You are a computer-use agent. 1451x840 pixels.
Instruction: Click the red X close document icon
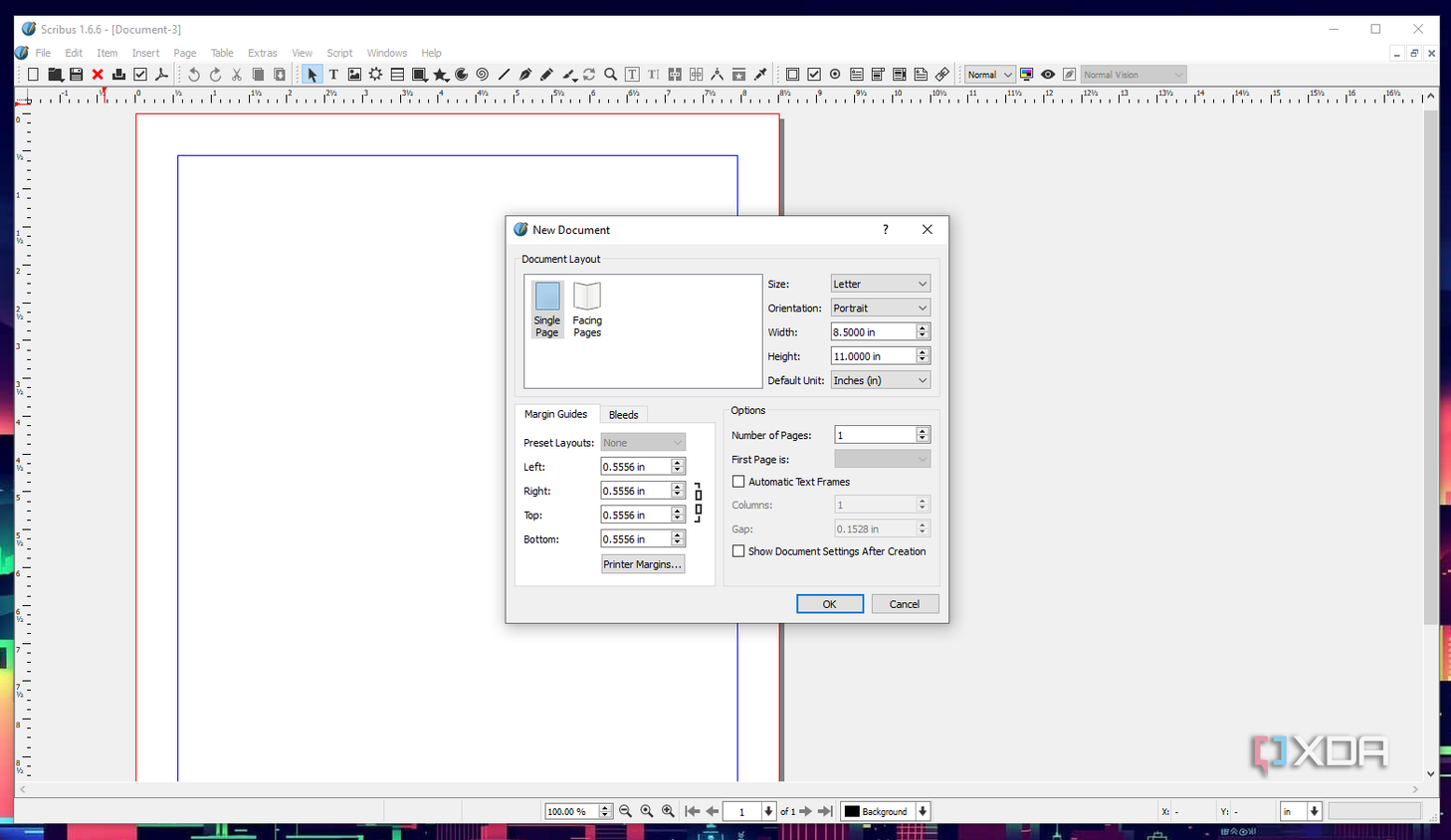tap(98, 75)
